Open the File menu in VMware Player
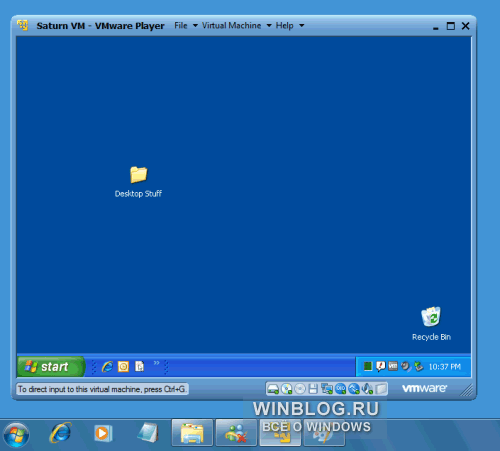Viewport: 500px width, 451px height. click(x=181, y=26)
